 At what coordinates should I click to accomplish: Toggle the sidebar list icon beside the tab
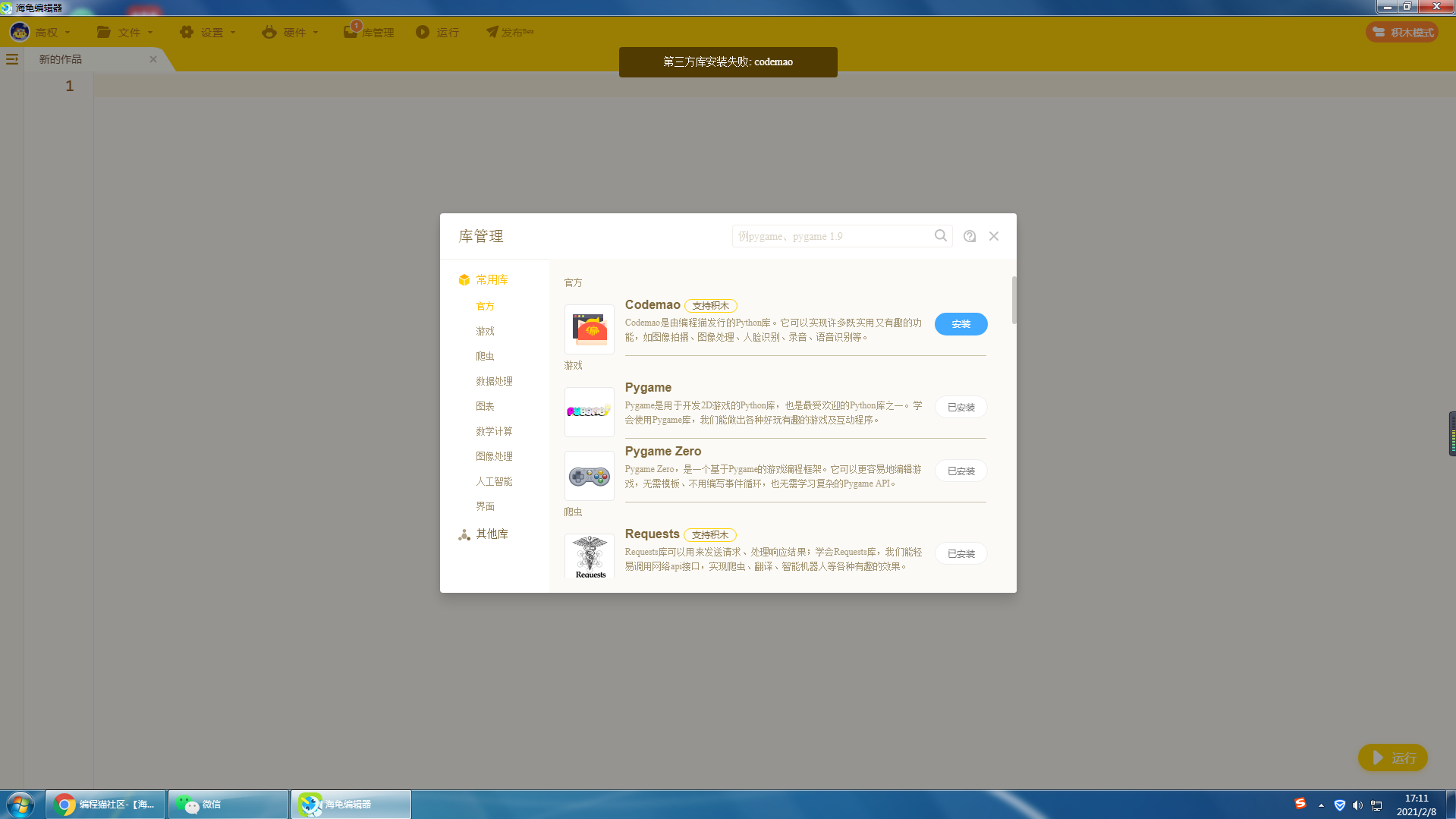click(12, 59)
